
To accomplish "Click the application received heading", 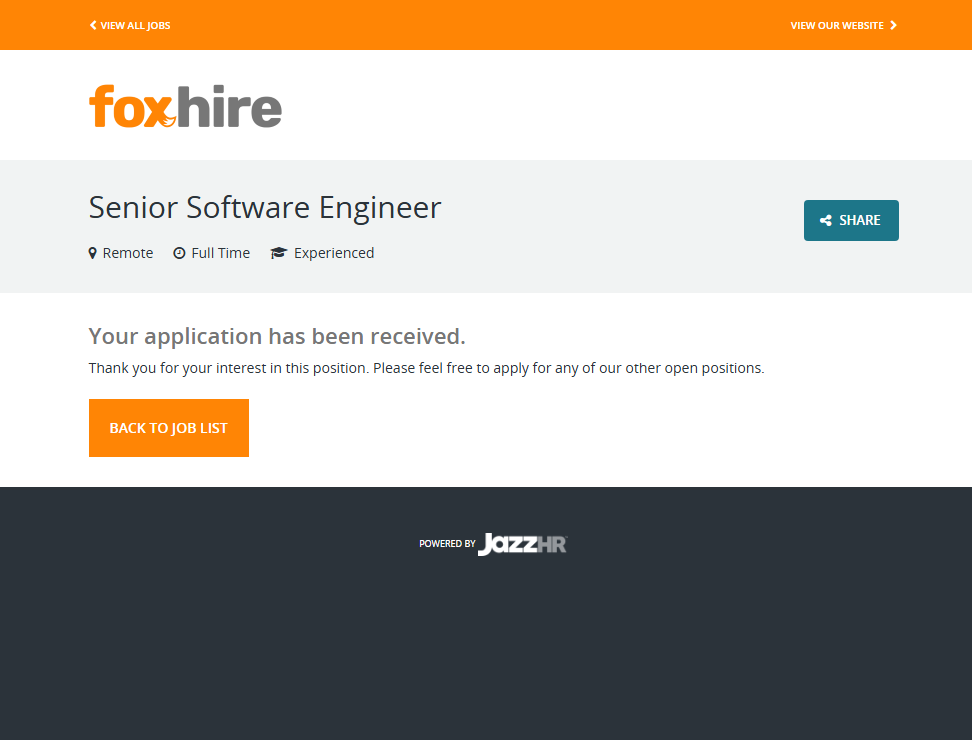I will pyautogui.click(x=277, y=336).
